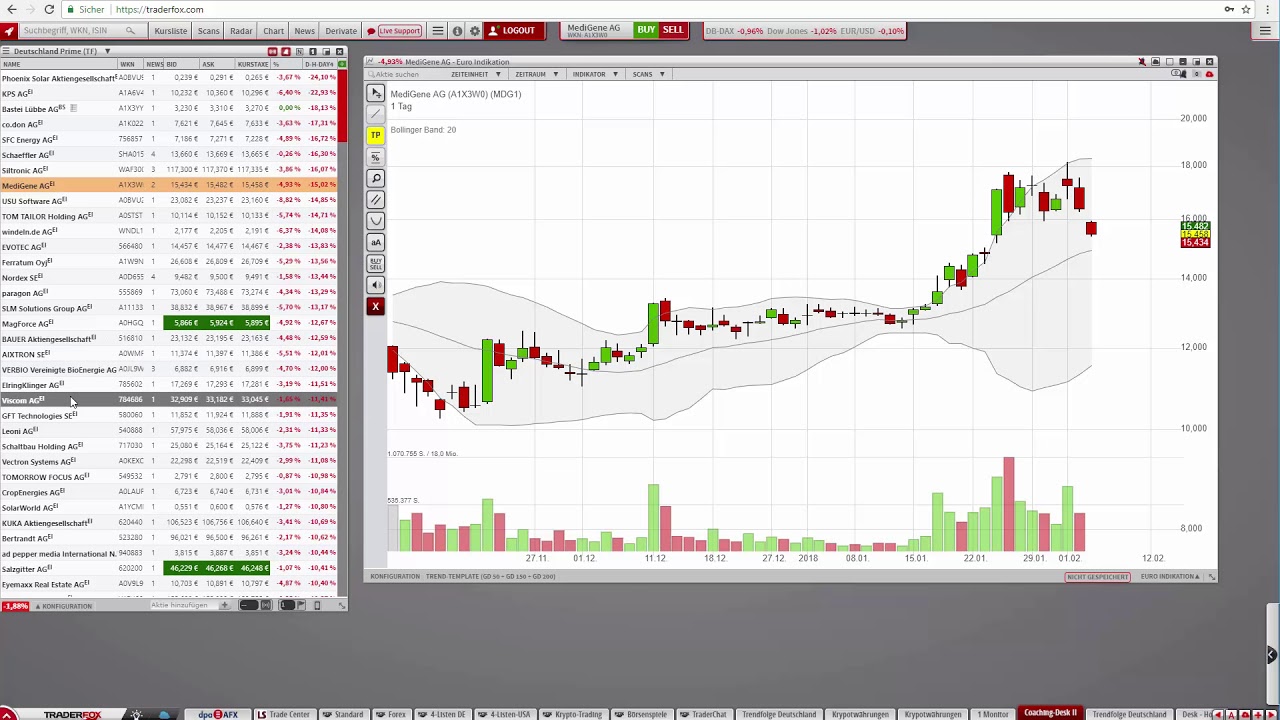
Task: Open the settings gear in top toolbar
Action: tap(475, 31)
